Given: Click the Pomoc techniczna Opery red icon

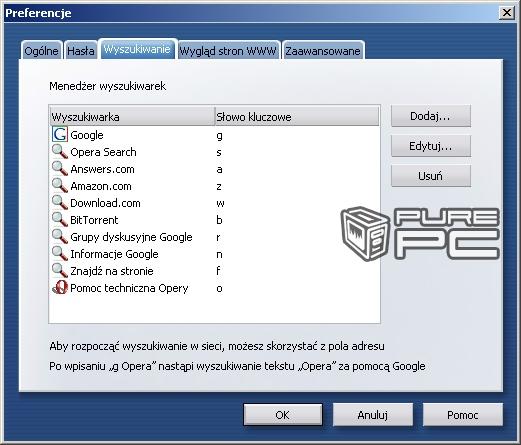Looking at the screenshot, I should tap(60, 288).
